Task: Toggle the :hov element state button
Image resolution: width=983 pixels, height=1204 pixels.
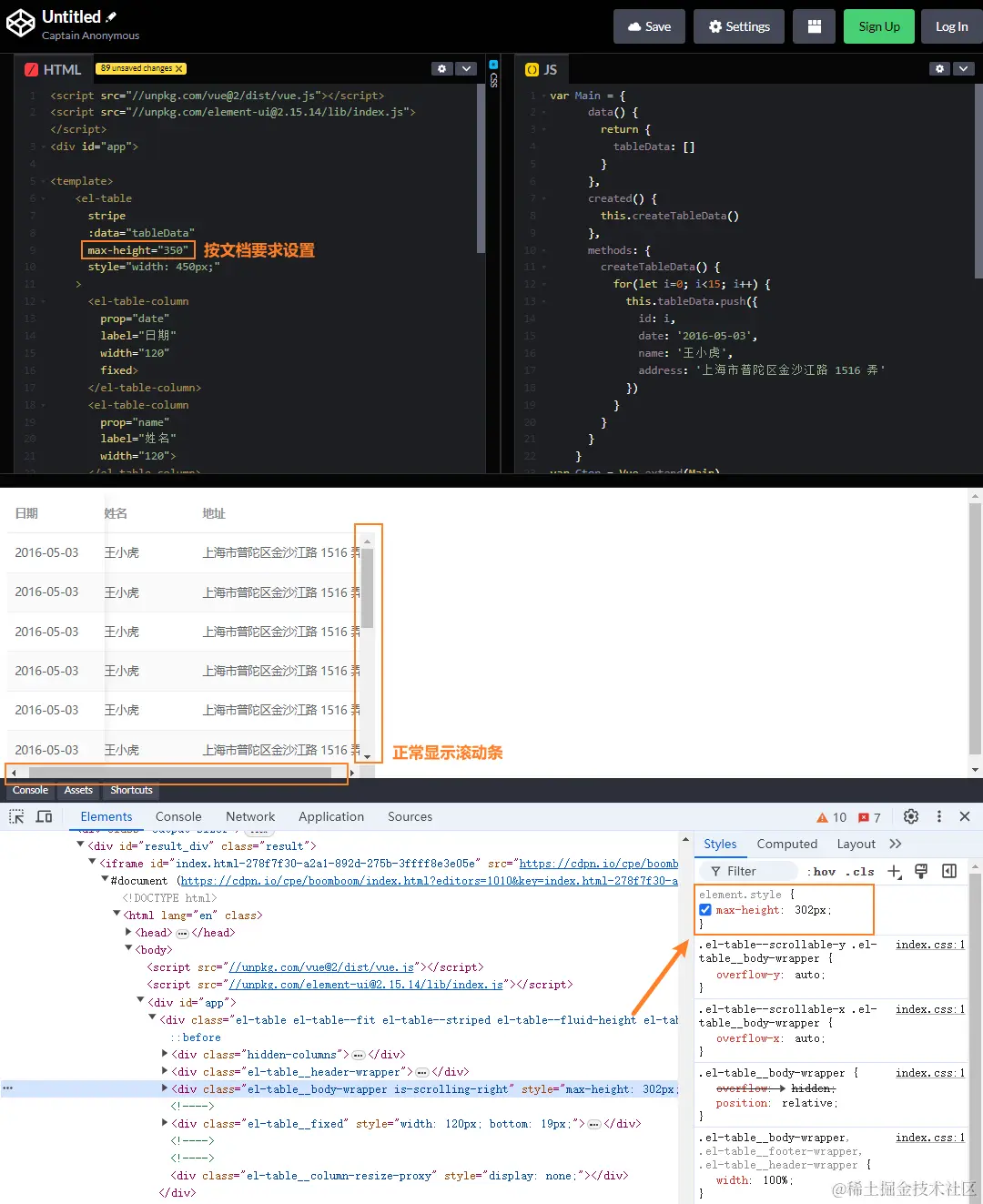Action: click(821, 872)
